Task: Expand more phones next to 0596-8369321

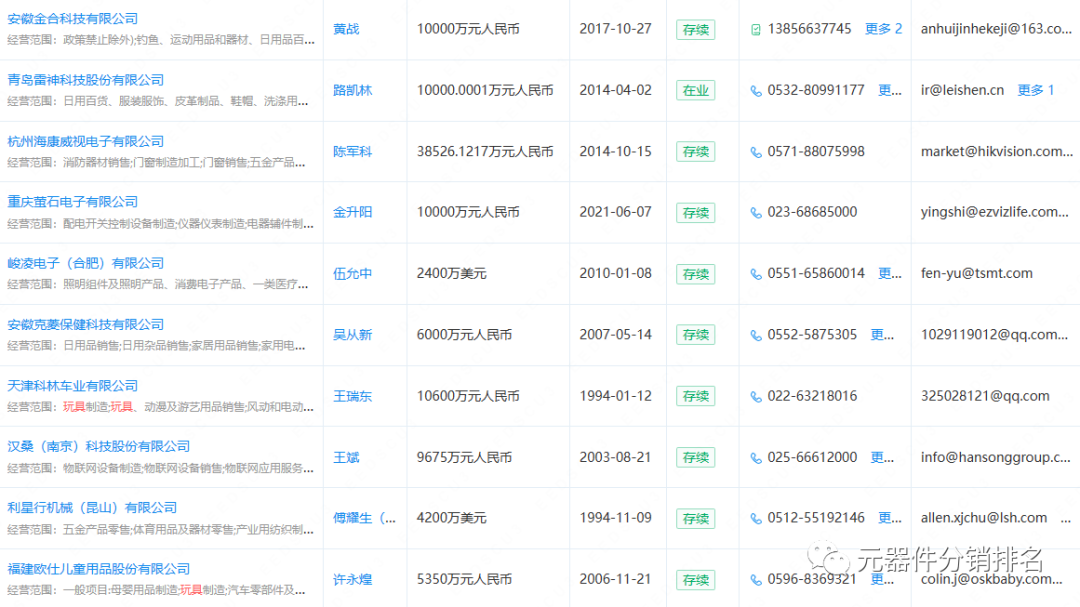Action: point(882,579)
